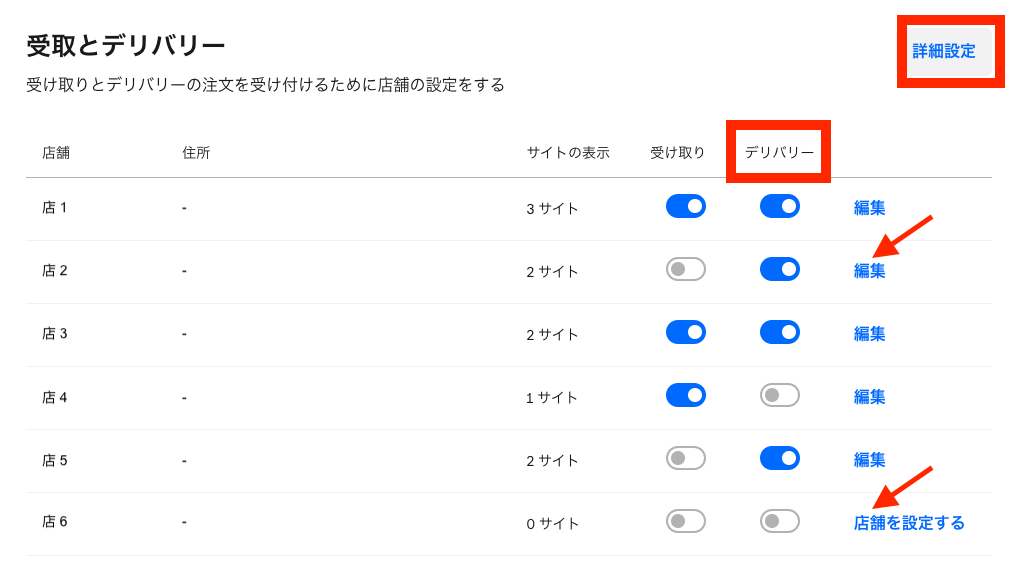Enable 受け取り for 店 2
1021x582 pixels.
pos(686,270)
